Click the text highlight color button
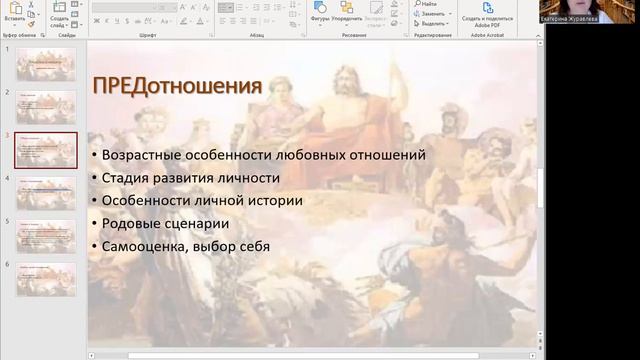 [184, 21]
